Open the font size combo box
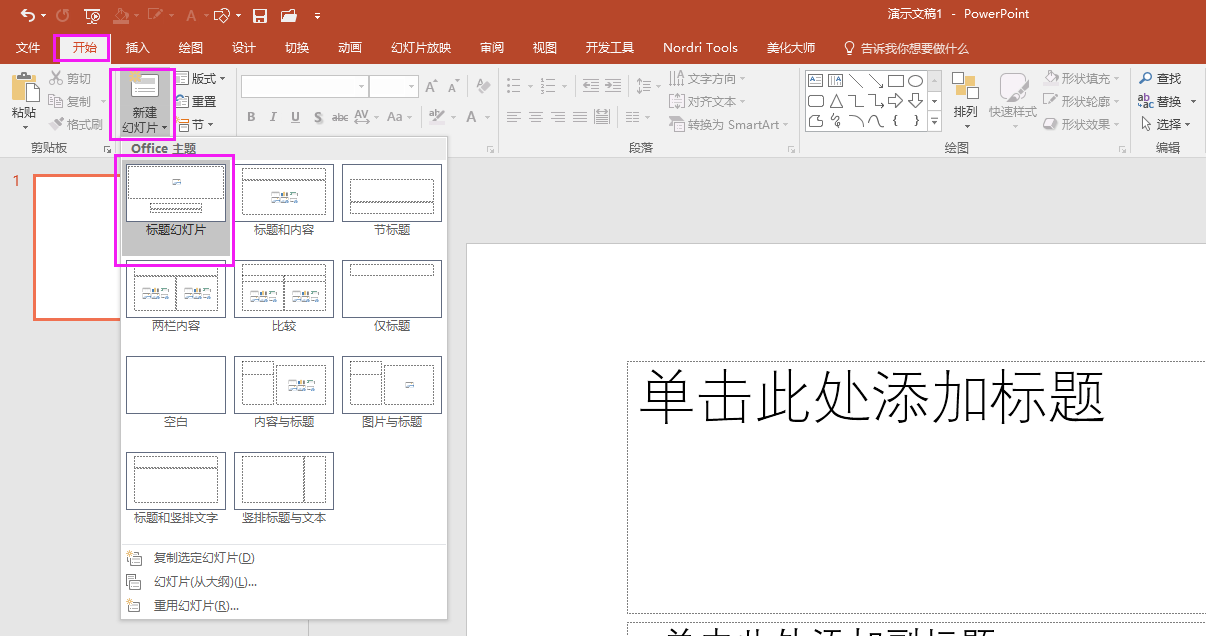The width and height of the screenshot is (1206, 636). pos(394,87)
